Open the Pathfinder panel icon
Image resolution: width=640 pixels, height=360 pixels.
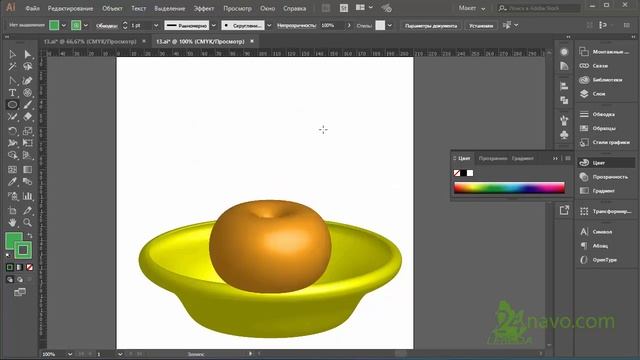(564, 100)
